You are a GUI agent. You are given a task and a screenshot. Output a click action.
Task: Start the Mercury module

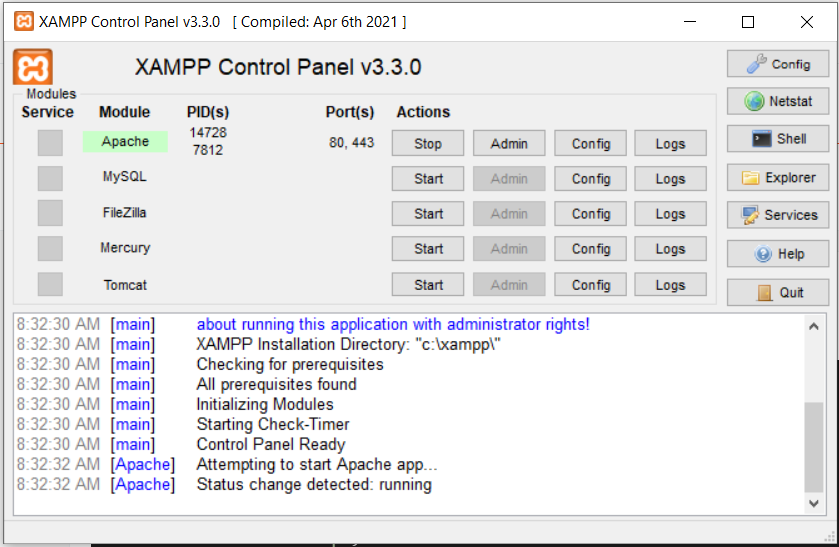428,249
